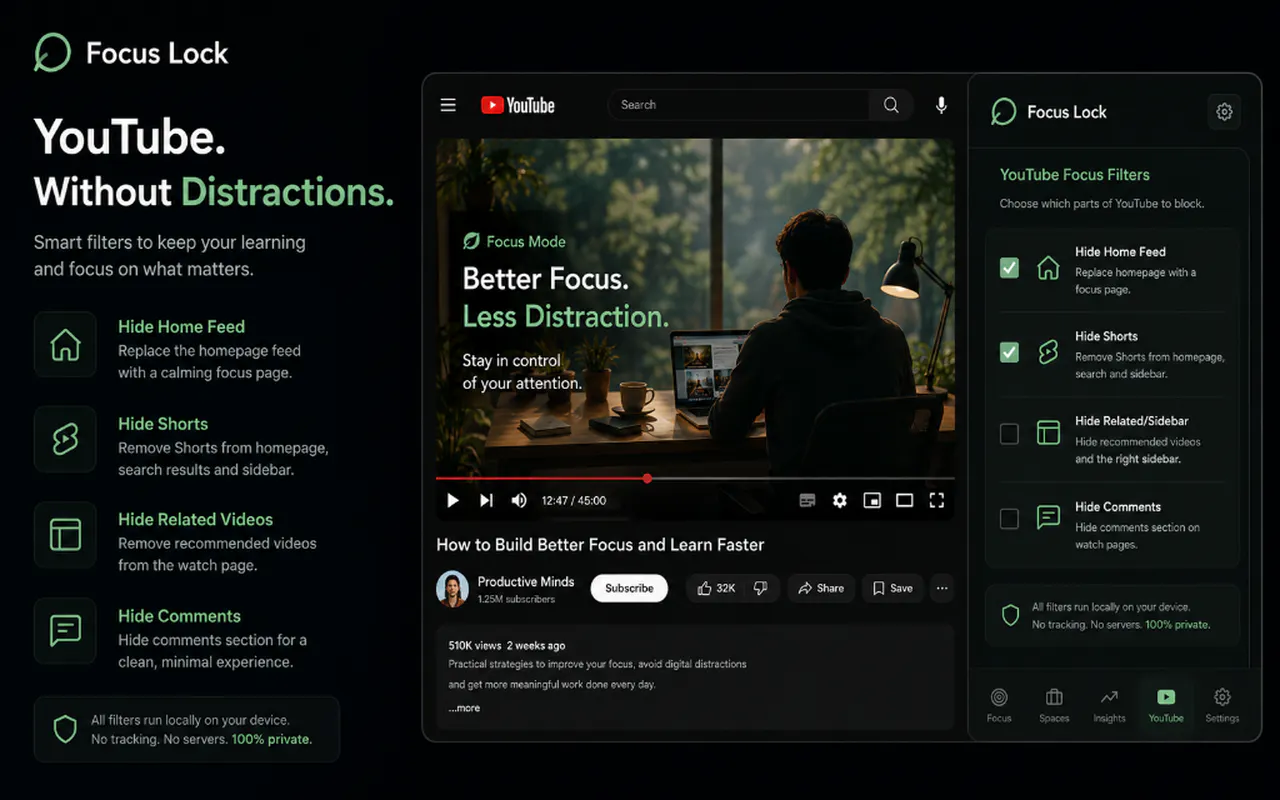Click the 510K views text
1280x800 pixels.
pyautogui.click(x=474, y=645)
